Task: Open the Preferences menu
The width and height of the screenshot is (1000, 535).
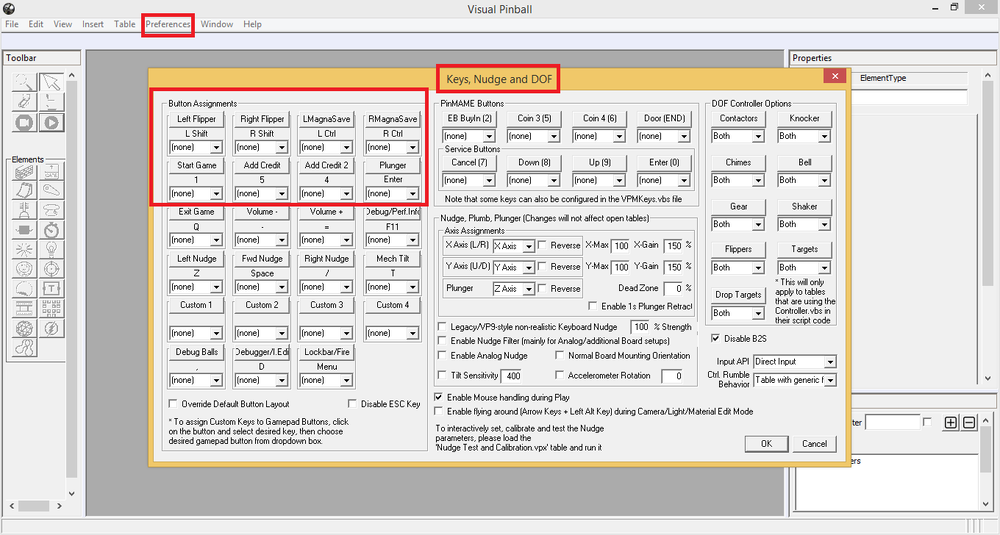Action: click(x=168, y=24)
